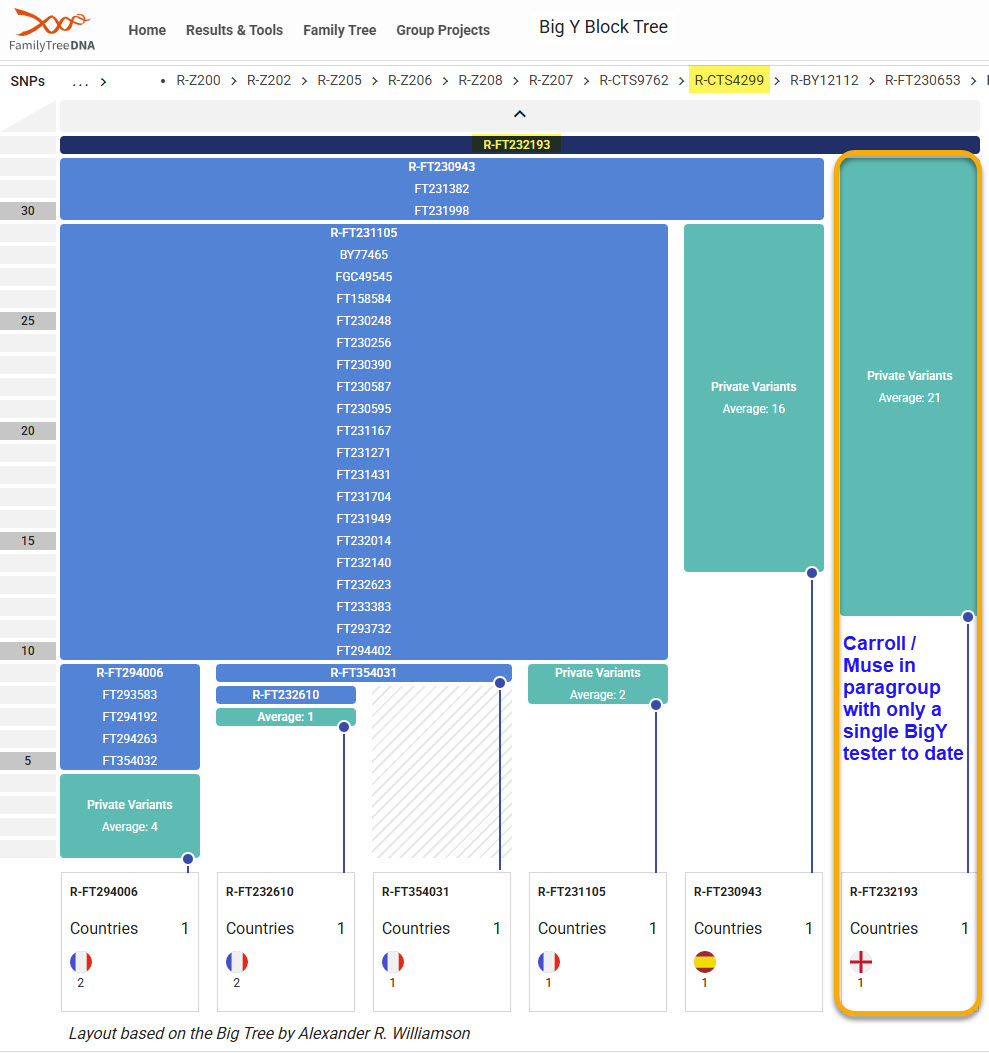Go to the Family Tree page
Viewport: 989px width, 1053px height.
(x=339, y=30)
